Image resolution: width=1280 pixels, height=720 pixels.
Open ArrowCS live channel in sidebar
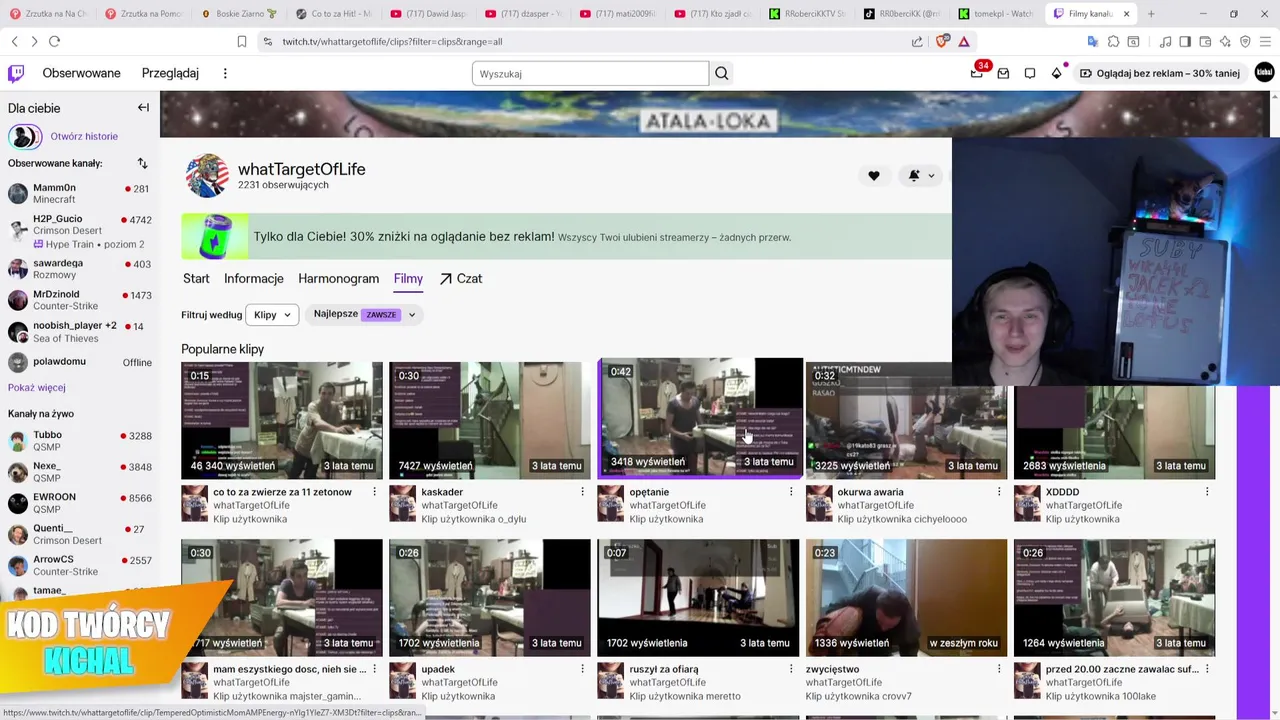pyautogui.click(x=79, y=565)
